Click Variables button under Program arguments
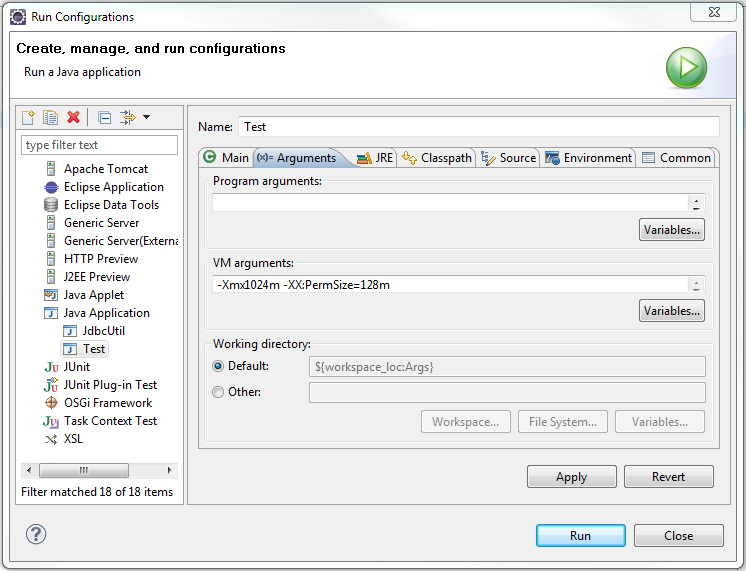This screenshot has width=746, height=571. (x=672, y=230)
